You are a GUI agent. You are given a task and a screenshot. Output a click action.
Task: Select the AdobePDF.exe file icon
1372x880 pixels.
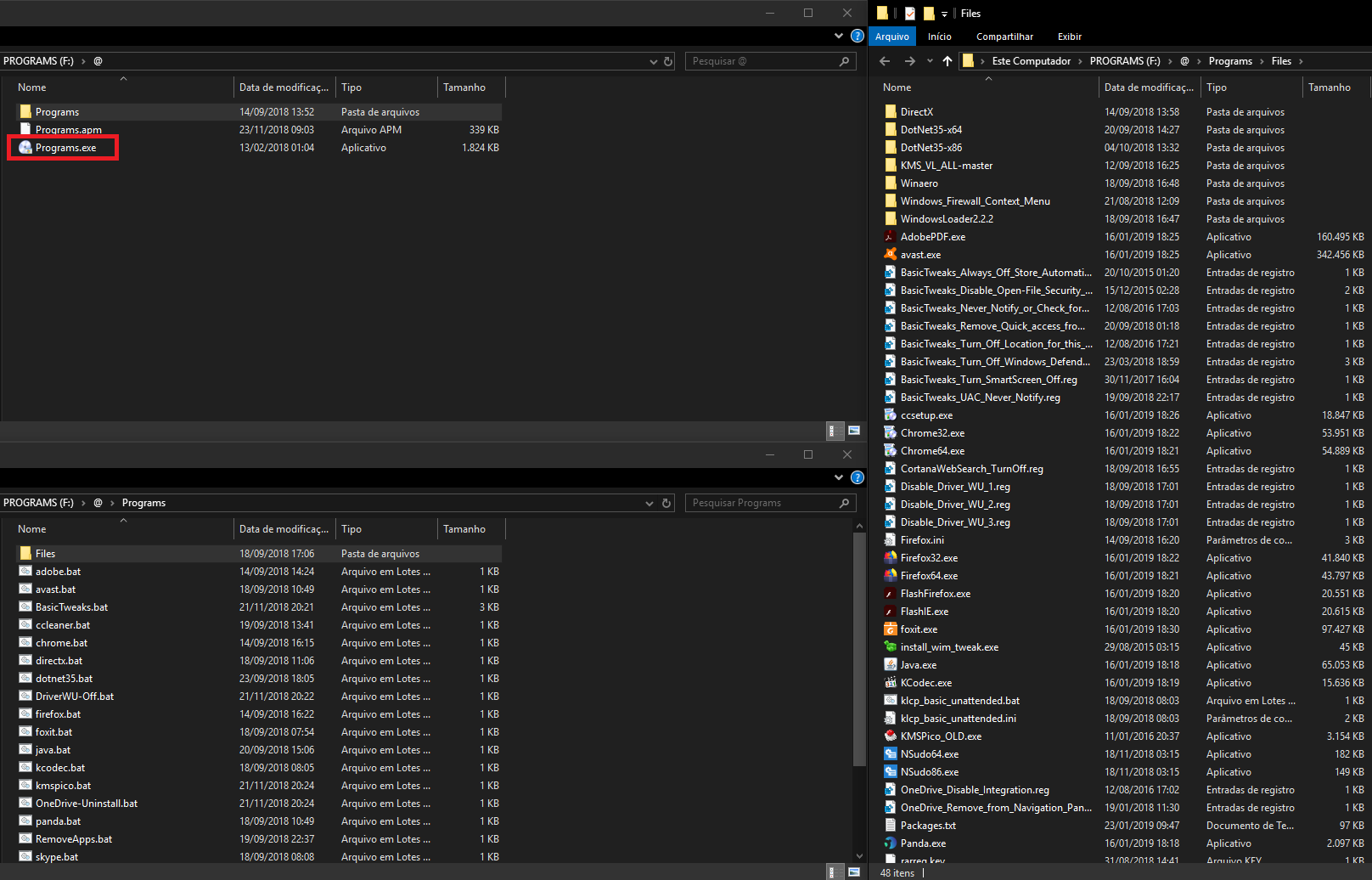(890, 237)
